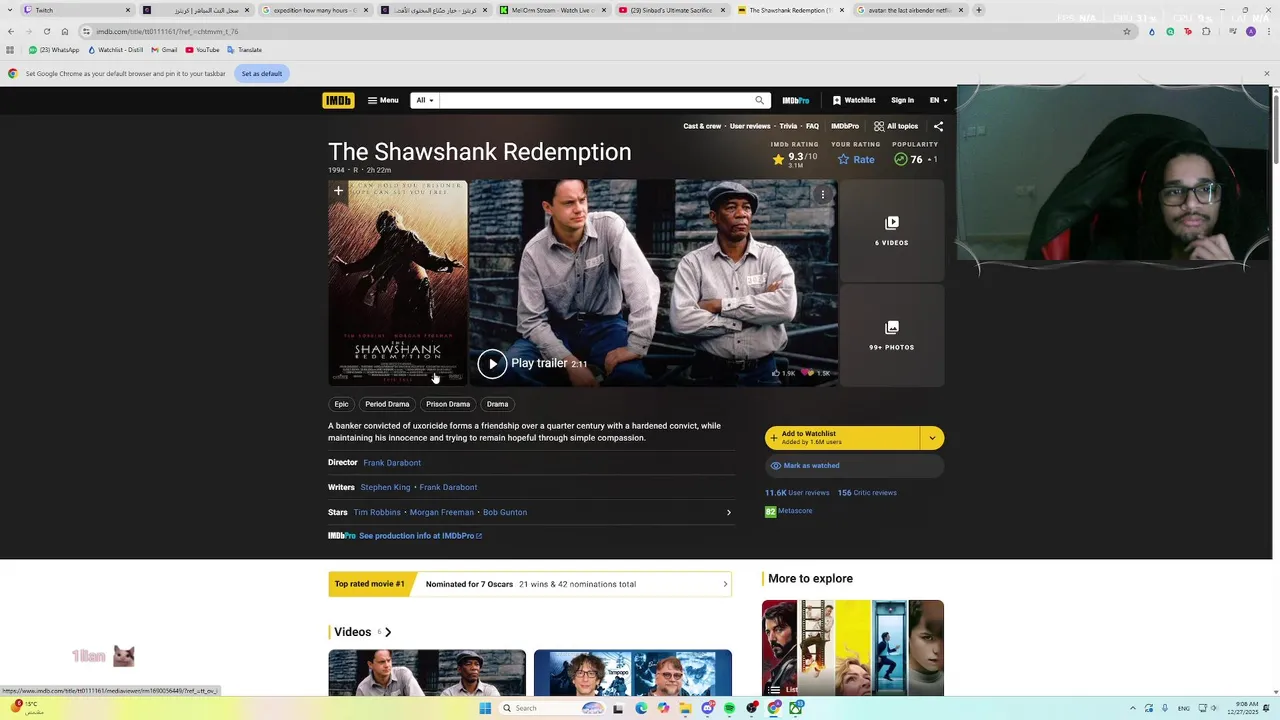The height and width of the screenshot is (720, 1280).
Task: Open the Trivia page
Action: coord(788,126)
